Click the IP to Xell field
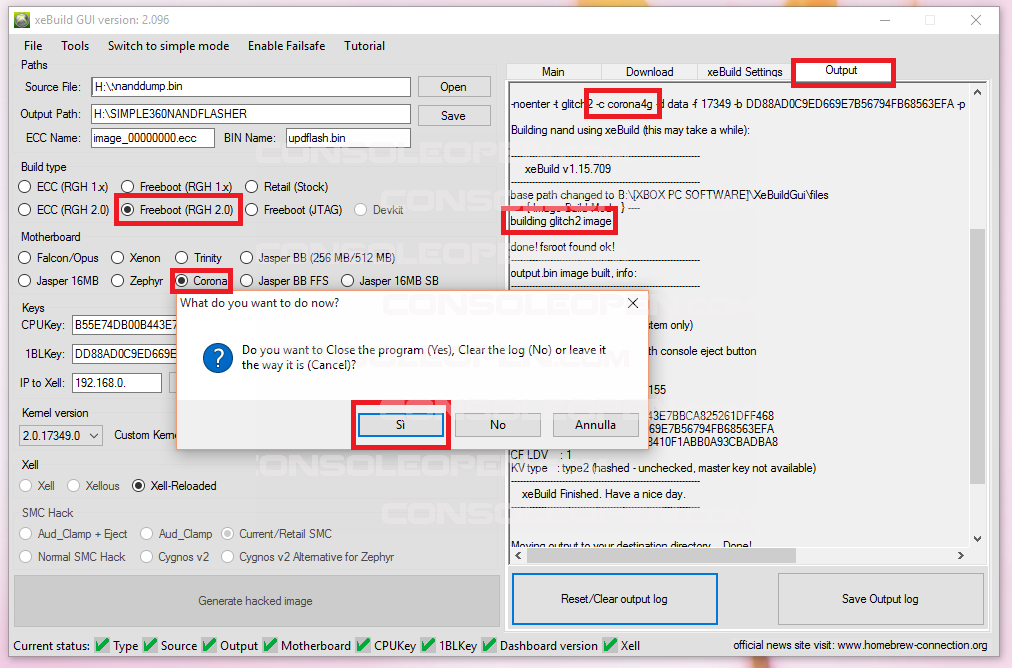Viewport: 1012px width, 668px height. [x=117, y=383]
